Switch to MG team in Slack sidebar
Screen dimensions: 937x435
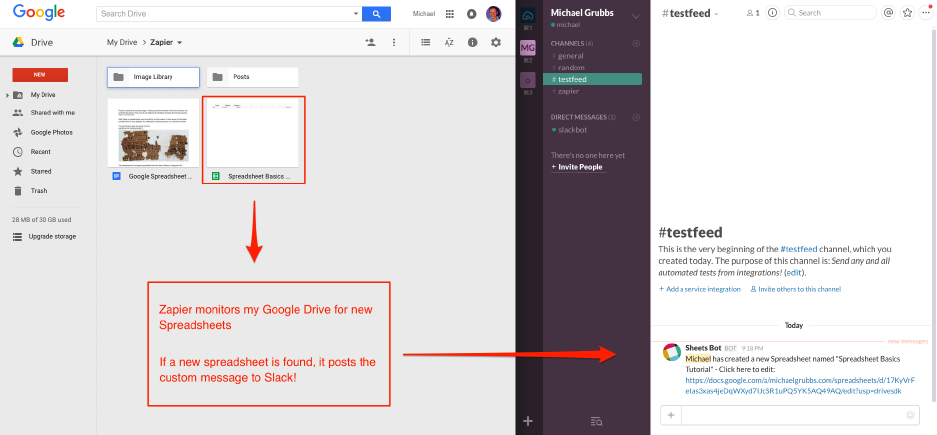[528, 47]
